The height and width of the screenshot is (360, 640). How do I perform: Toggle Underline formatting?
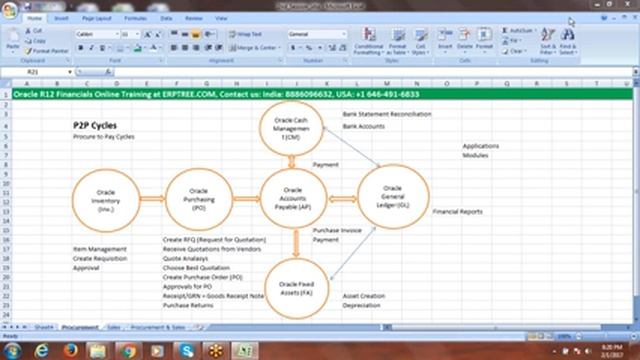[102, 48]
